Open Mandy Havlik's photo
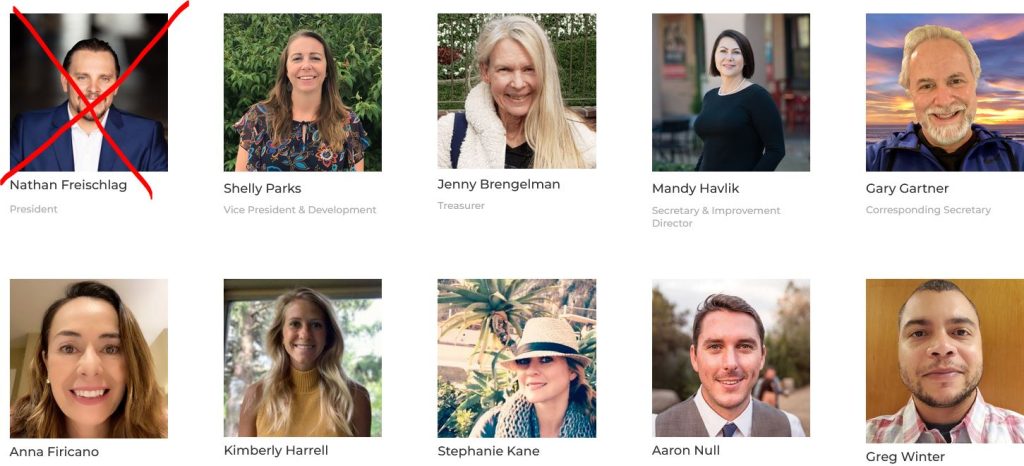 click(731, 92)
